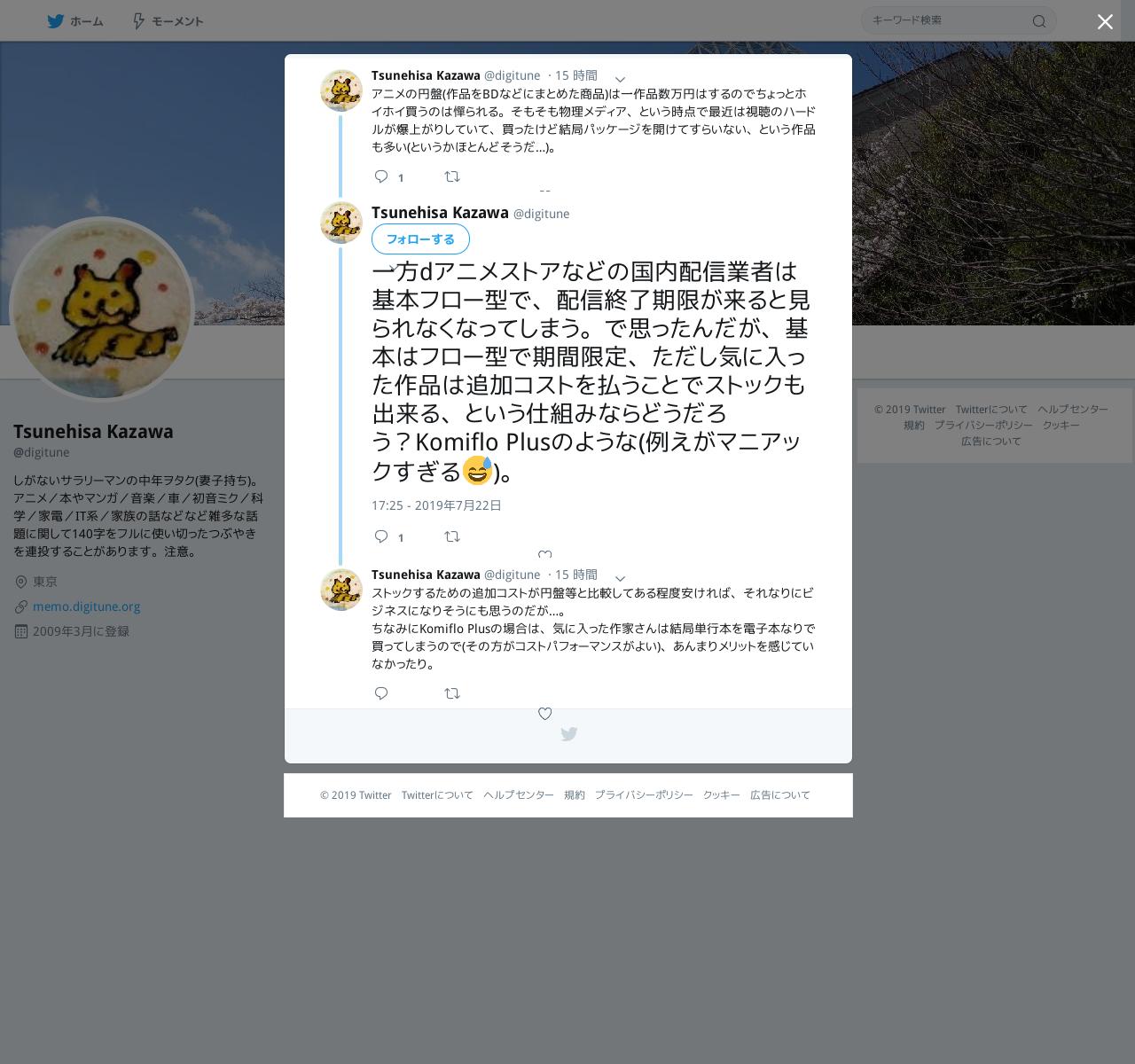This screenshot has width=1135, height=1064.
Task: Click retweet icon on first tweet
Action: [x=452, y=176]
